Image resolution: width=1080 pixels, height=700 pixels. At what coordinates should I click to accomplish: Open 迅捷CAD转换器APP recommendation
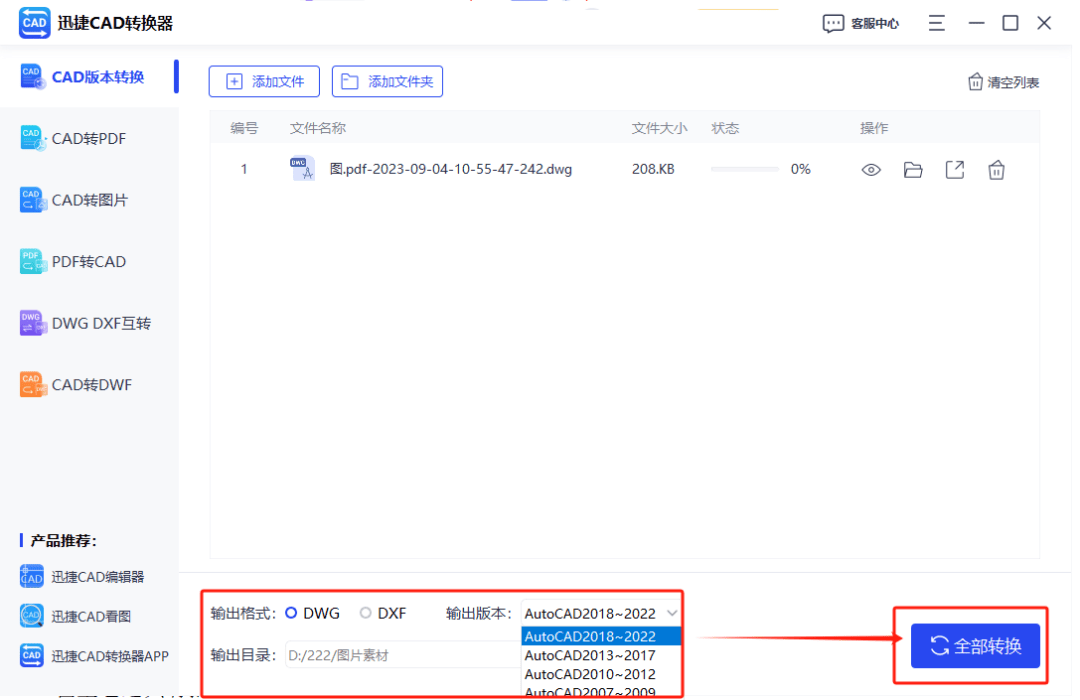pos(94,656)
